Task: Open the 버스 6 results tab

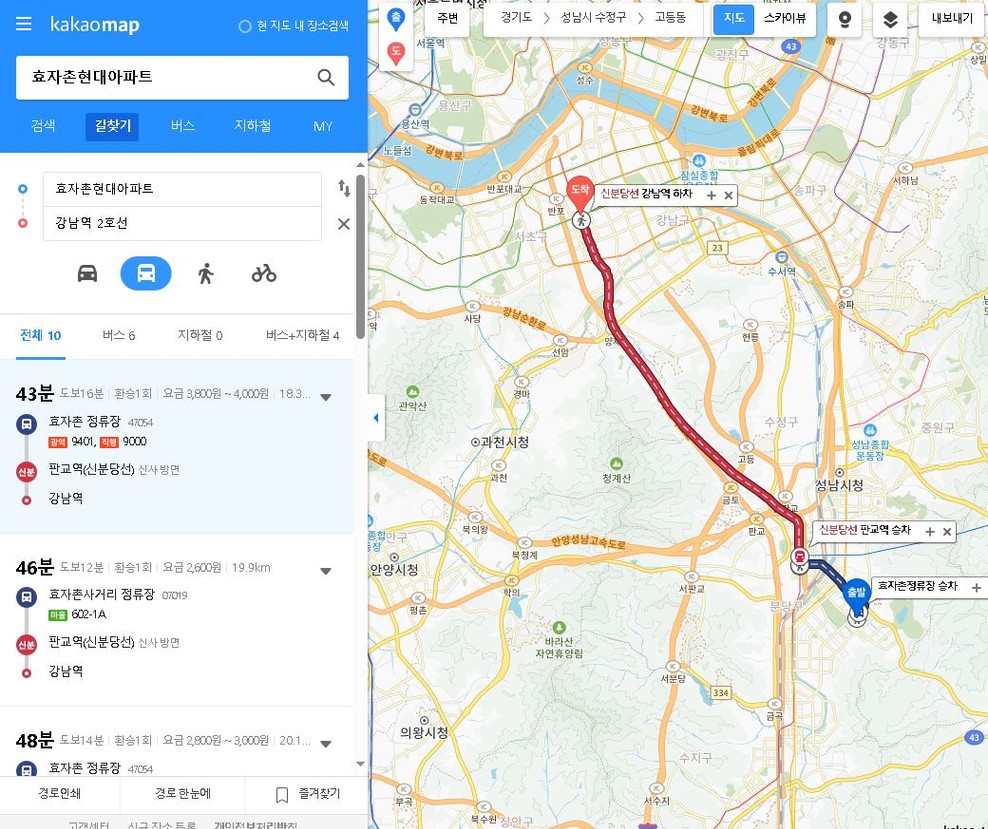Action: [118, 335]
